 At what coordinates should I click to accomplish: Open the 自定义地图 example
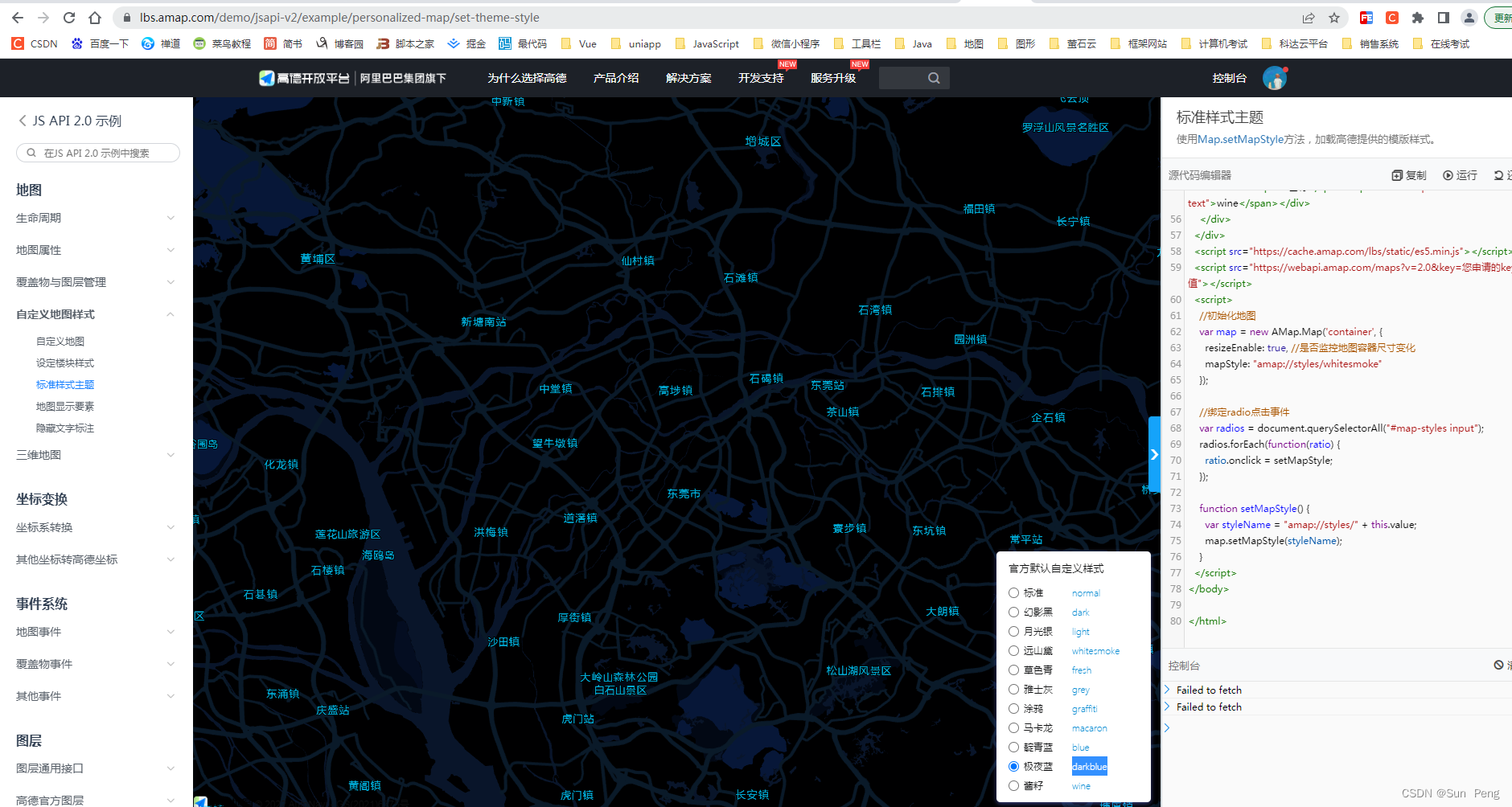coord(60,342)
